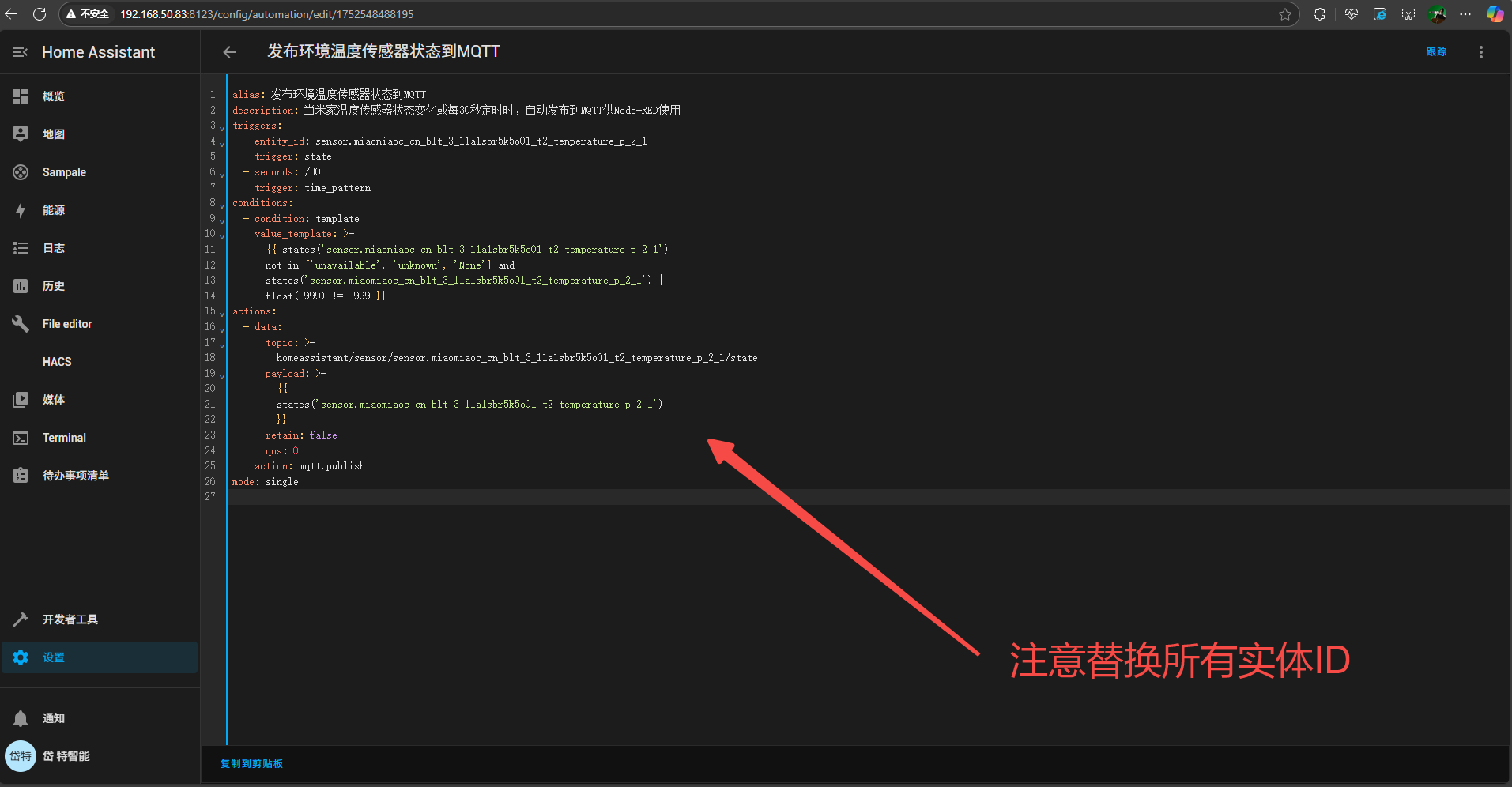Collapse the Home Assistant sidebar menu icon
The height and width of the screenshot is (787, 1512).
21,52
